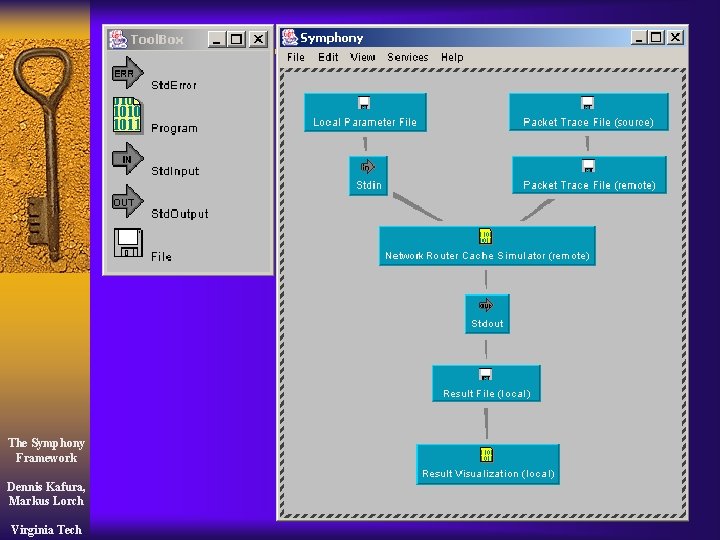Select the Packet Trace File (source) label

coord(588,123)
